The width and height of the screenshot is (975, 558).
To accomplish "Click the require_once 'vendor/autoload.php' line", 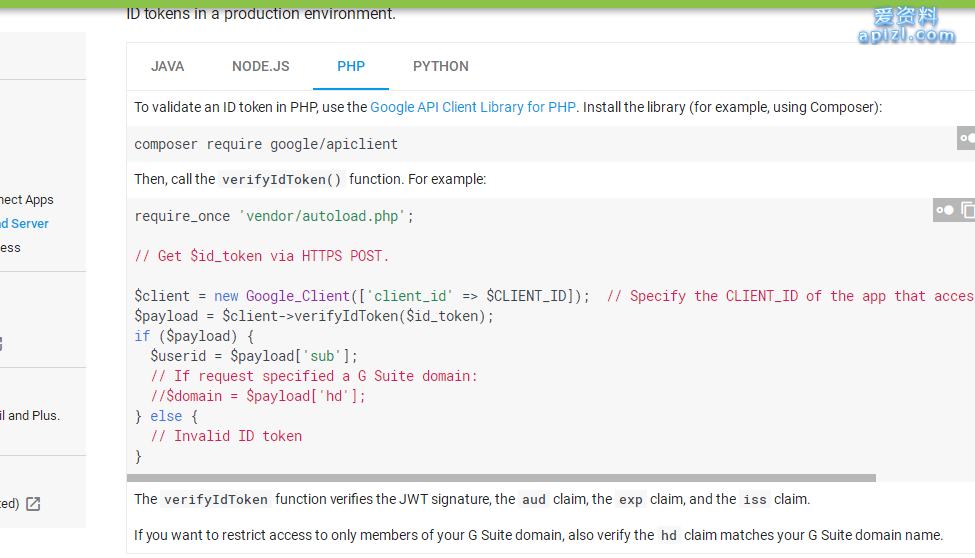I will click(274, 216).
